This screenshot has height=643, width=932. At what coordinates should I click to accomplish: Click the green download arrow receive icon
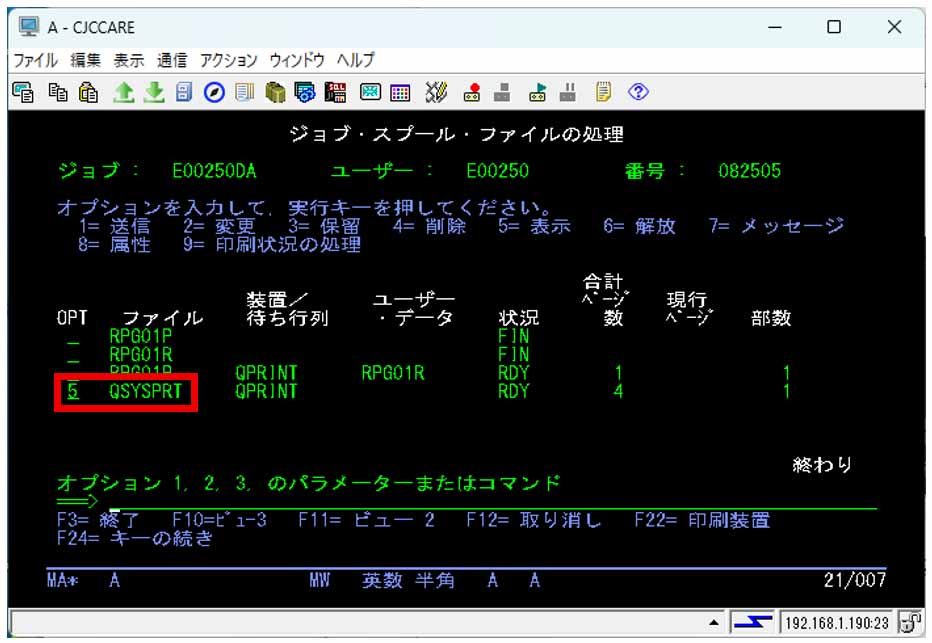[153, 92]
